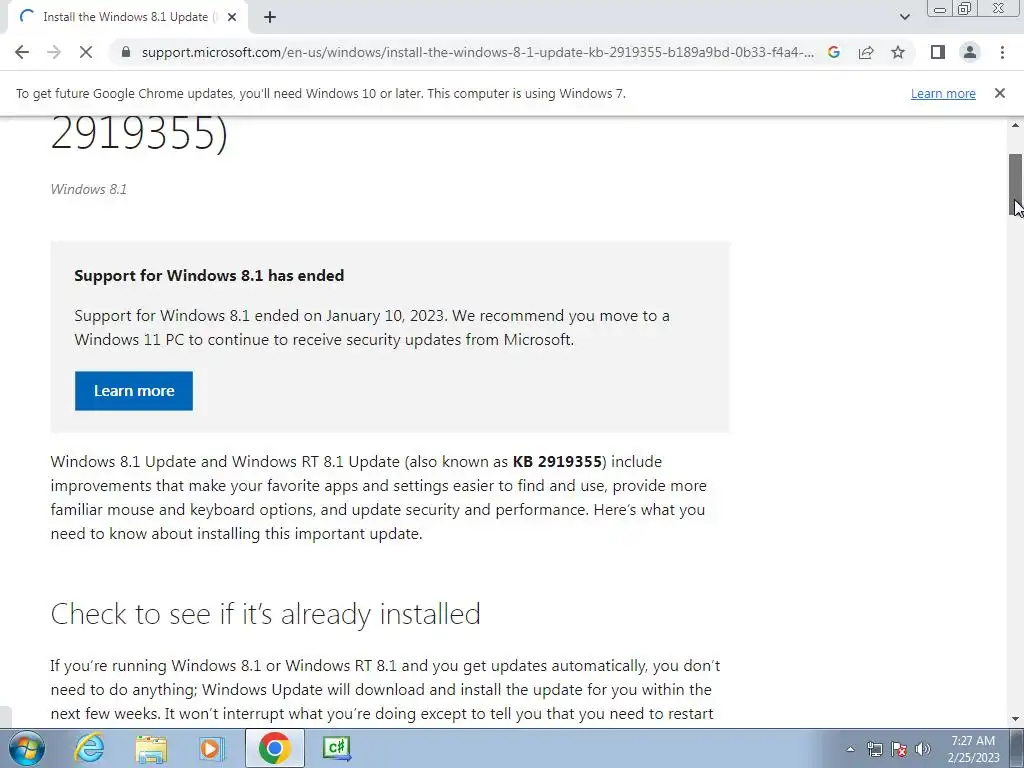Open Windows Media Player taskbar icon
Image resolution: width=1024 pixels, height=768 pixels.
[212, 748]
